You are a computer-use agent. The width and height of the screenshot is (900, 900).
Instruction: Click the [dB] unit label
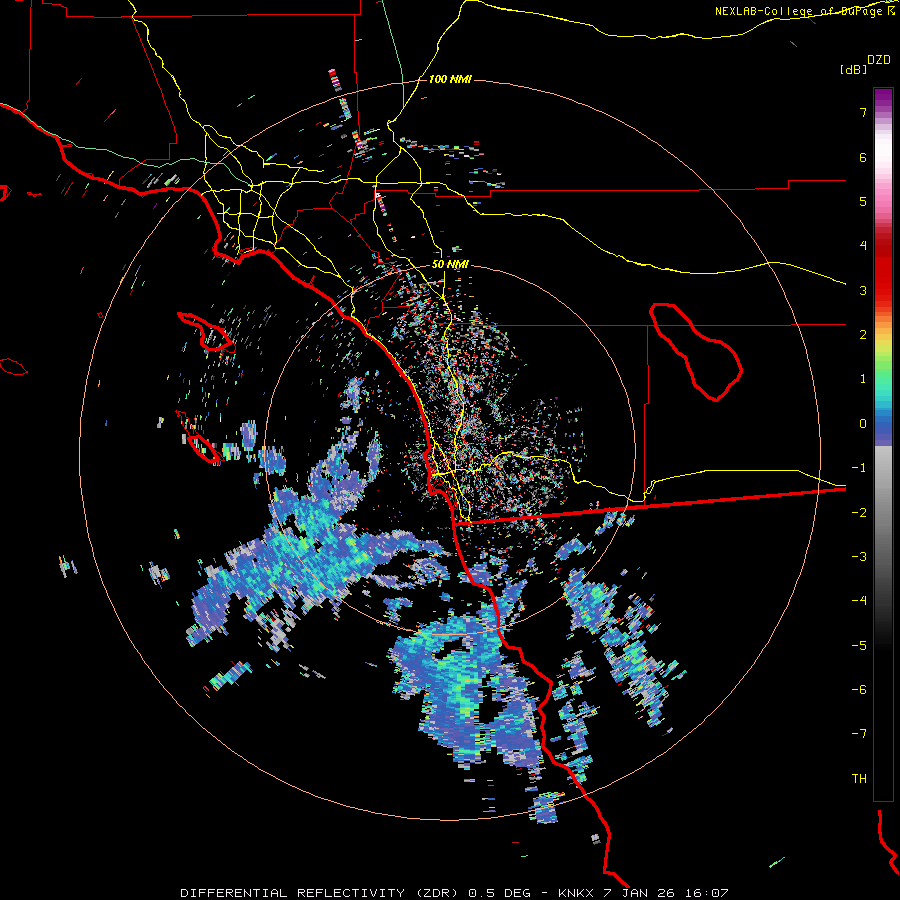[x=853, y=69]
